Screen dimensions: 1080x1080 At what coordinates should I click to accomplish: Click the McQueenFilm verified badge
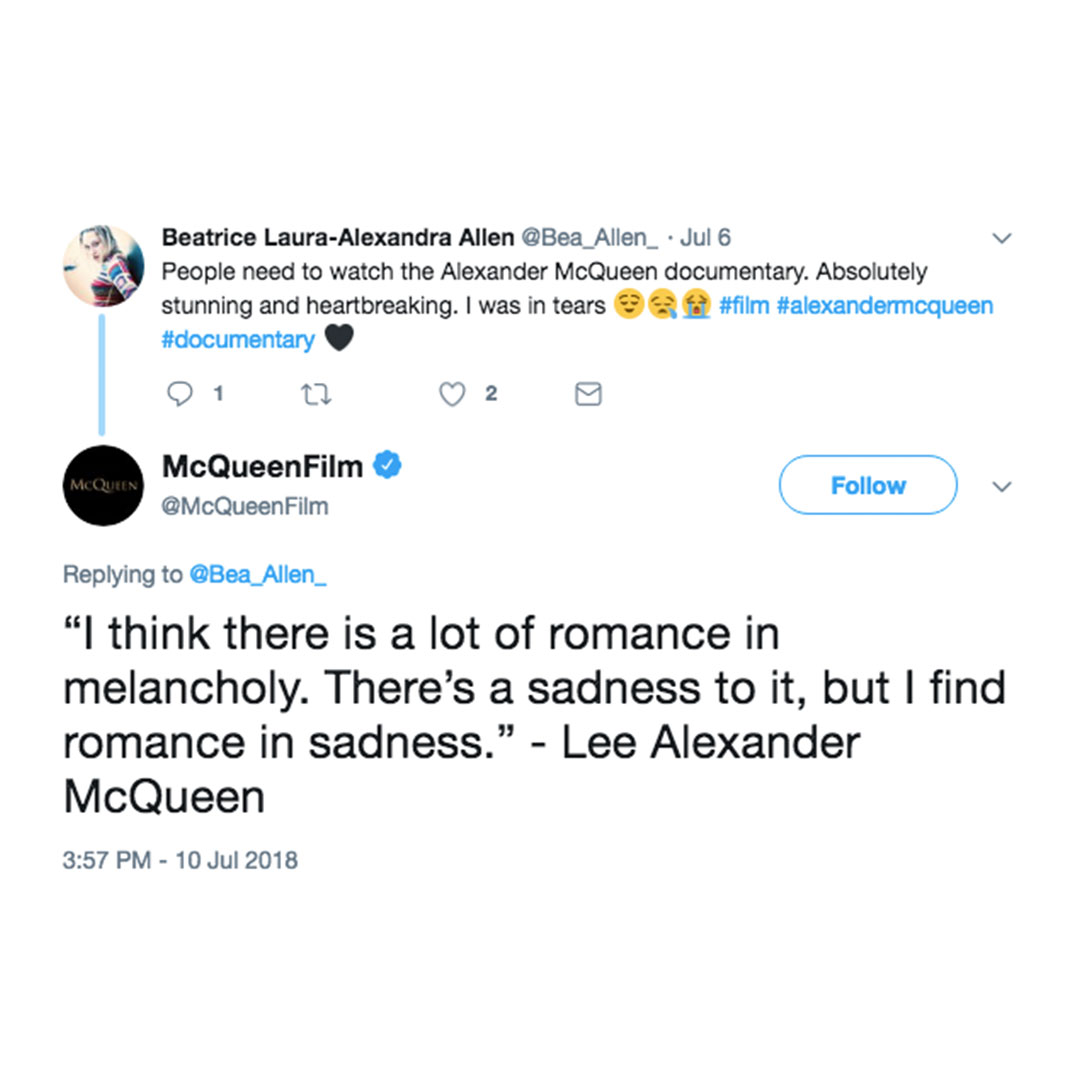388,465
